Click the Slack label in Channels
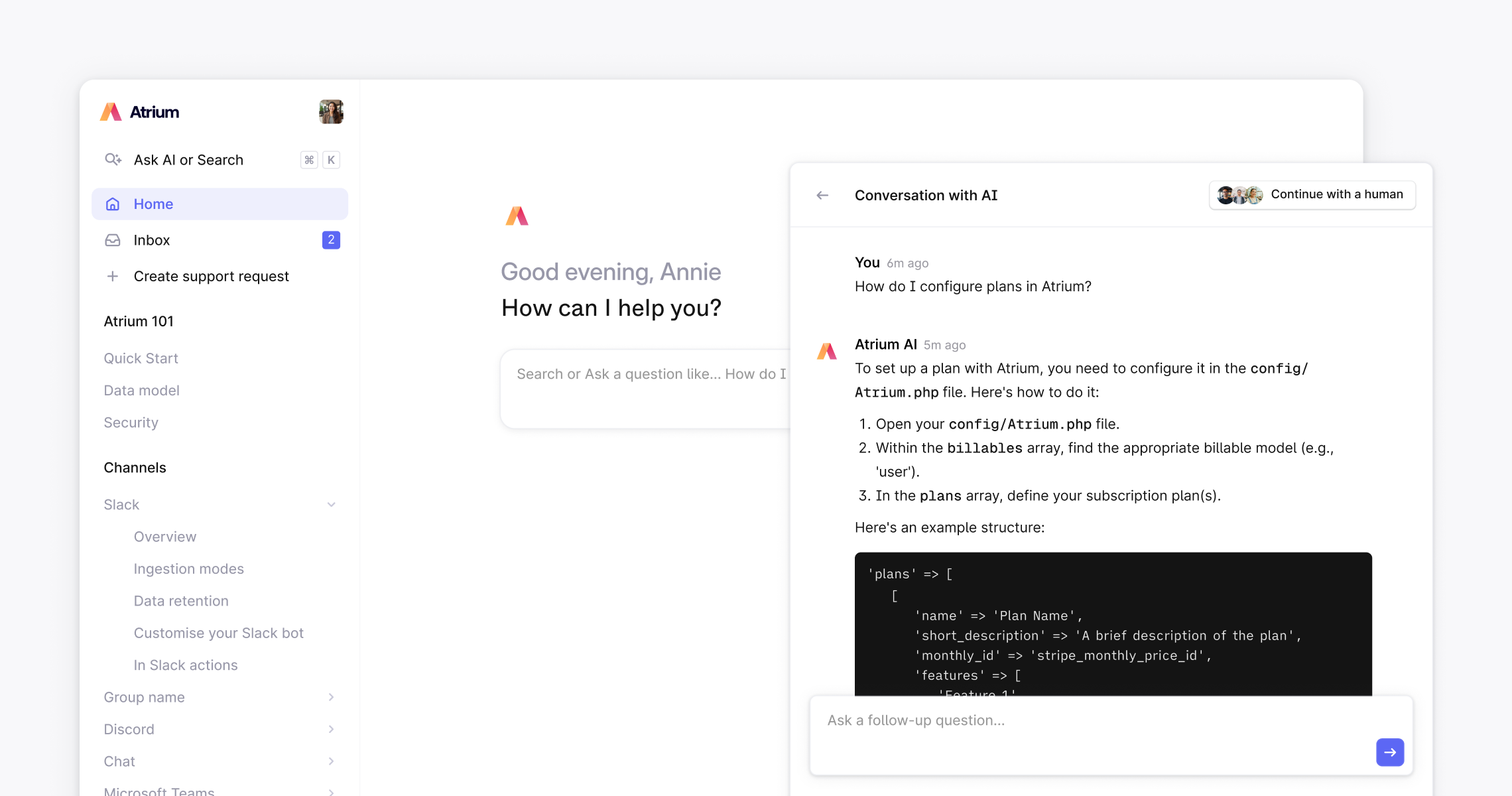 coord(121,505)
